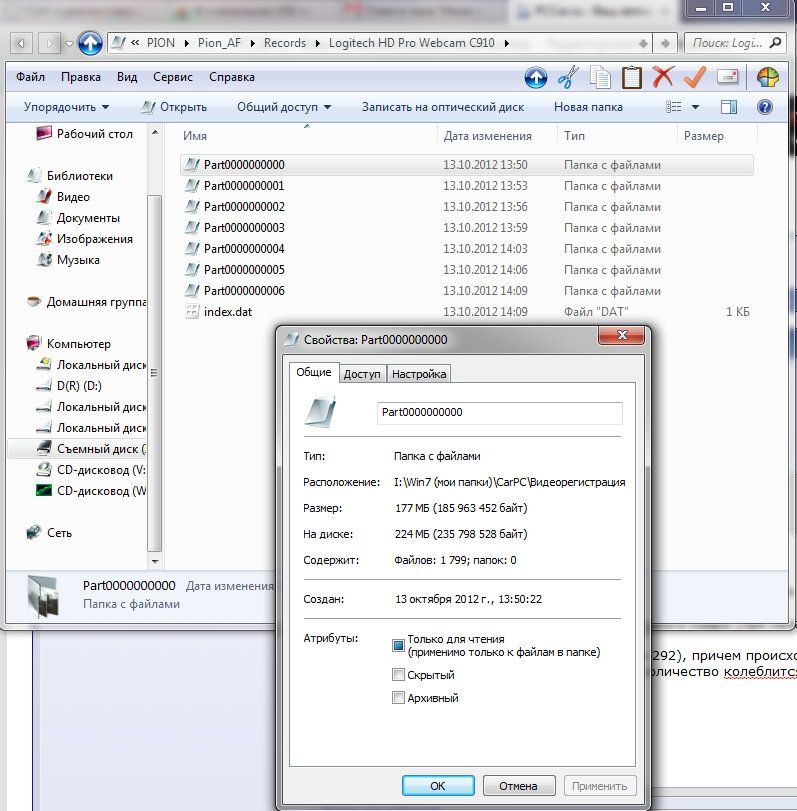Toggle the preview pane icon
The height and width of the screenshot is (811, 797).
pyautogui.click(x=729, y=107)
